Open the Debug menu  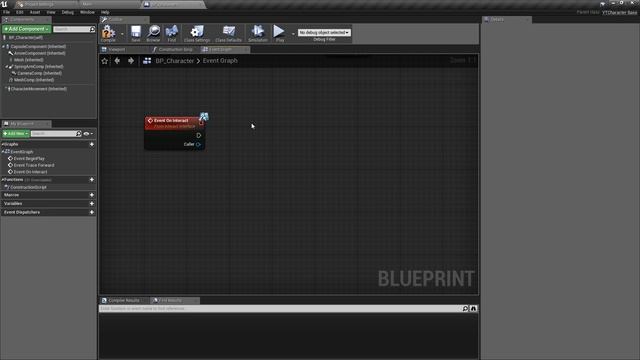tap(68, 12)
